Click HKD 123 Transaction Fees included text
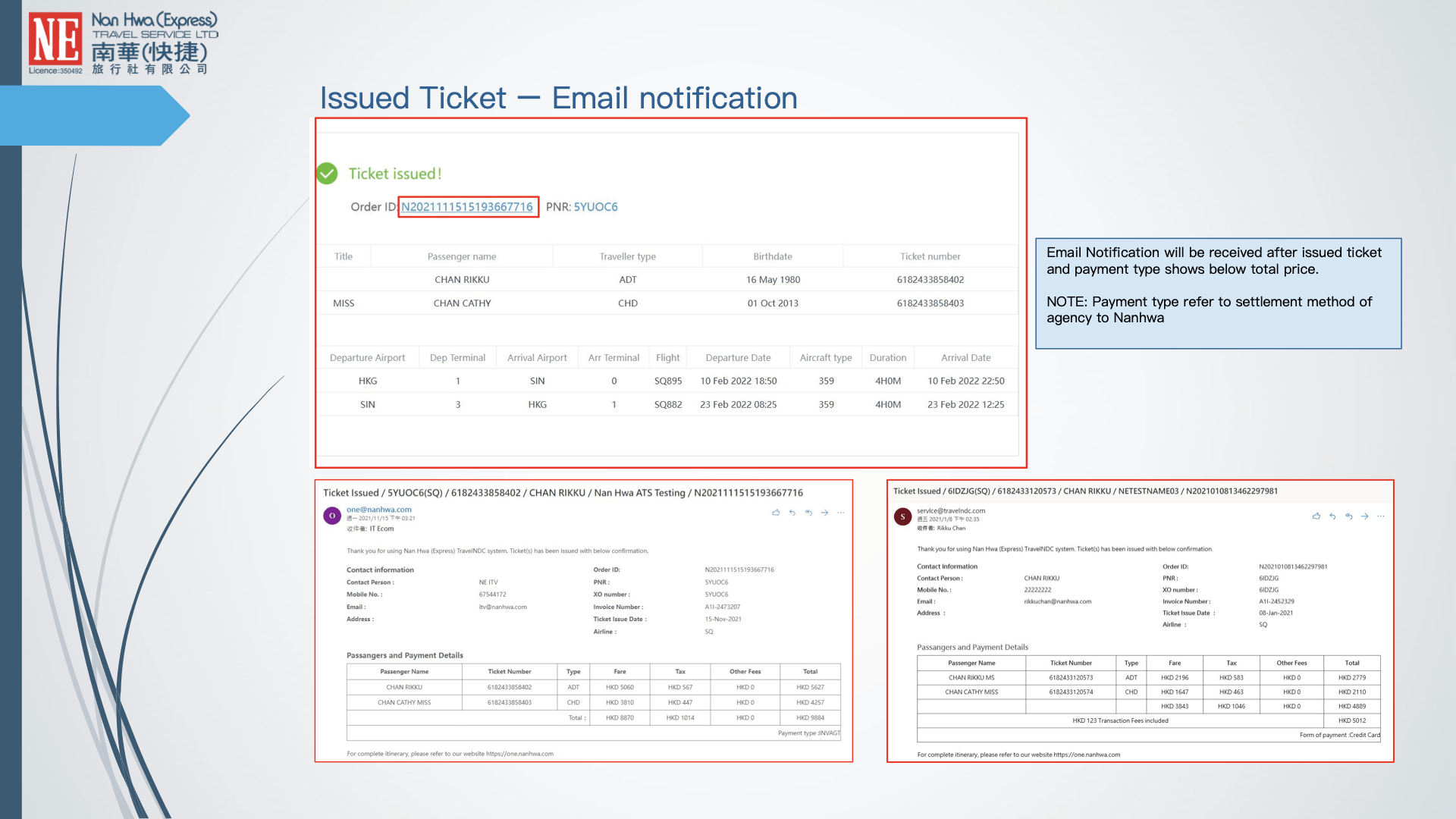This screenshot has width=1456, height=819. pyautogui.click(x=1120, y=721)
